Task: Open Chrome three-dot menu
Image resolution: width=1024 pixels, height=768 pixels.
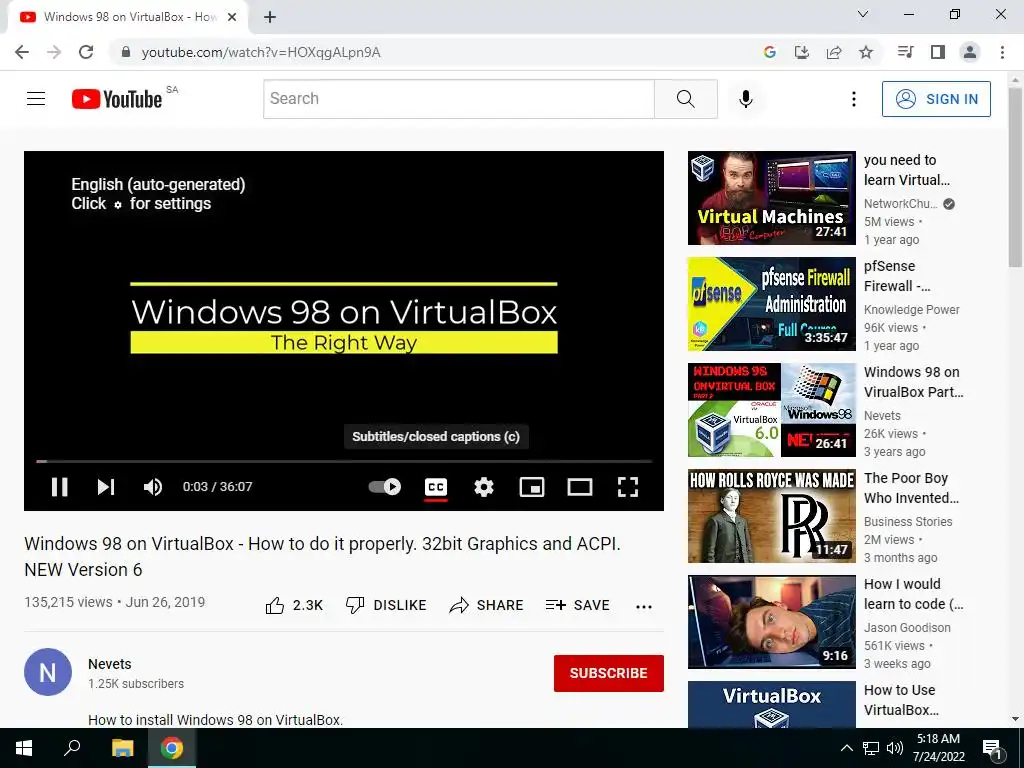Action: pyautogui.click(x=1002, y=52)
